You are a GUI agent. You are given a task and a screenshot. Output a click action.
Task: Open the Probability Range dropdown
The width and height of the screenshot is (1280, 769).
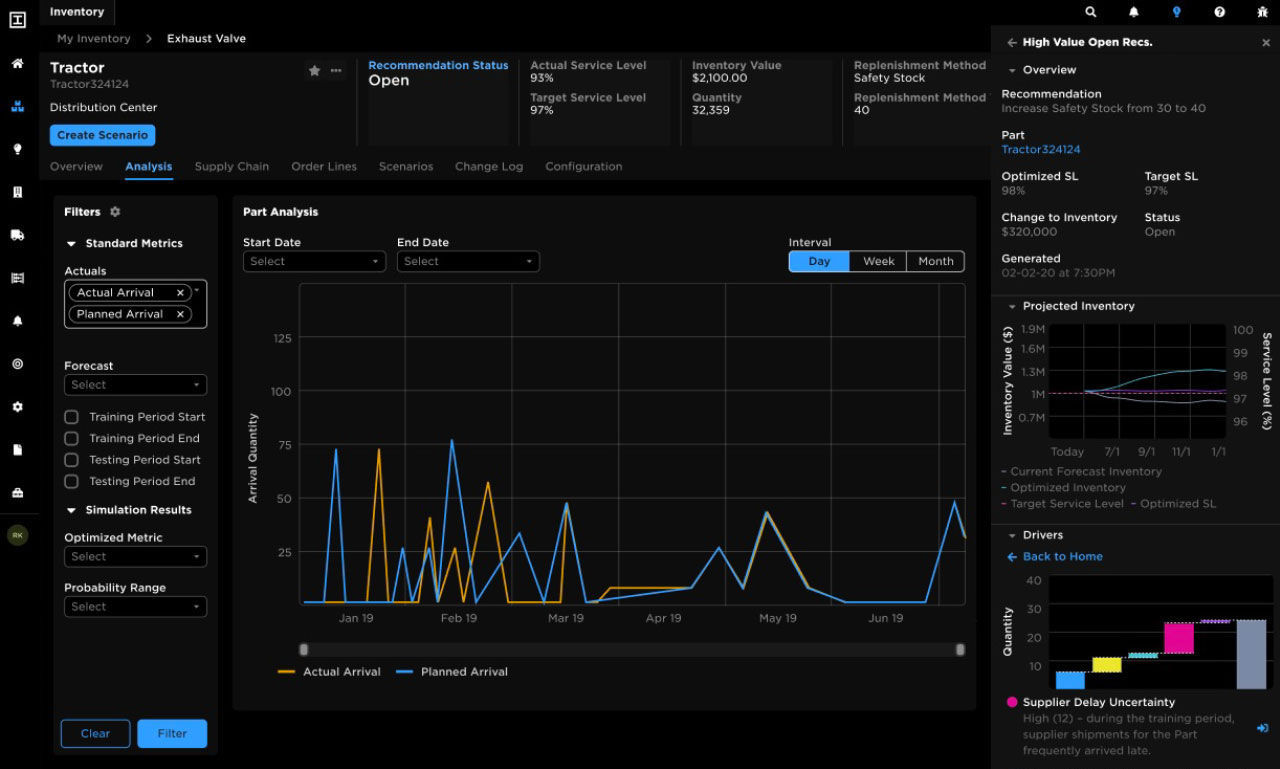coord(135,606)
